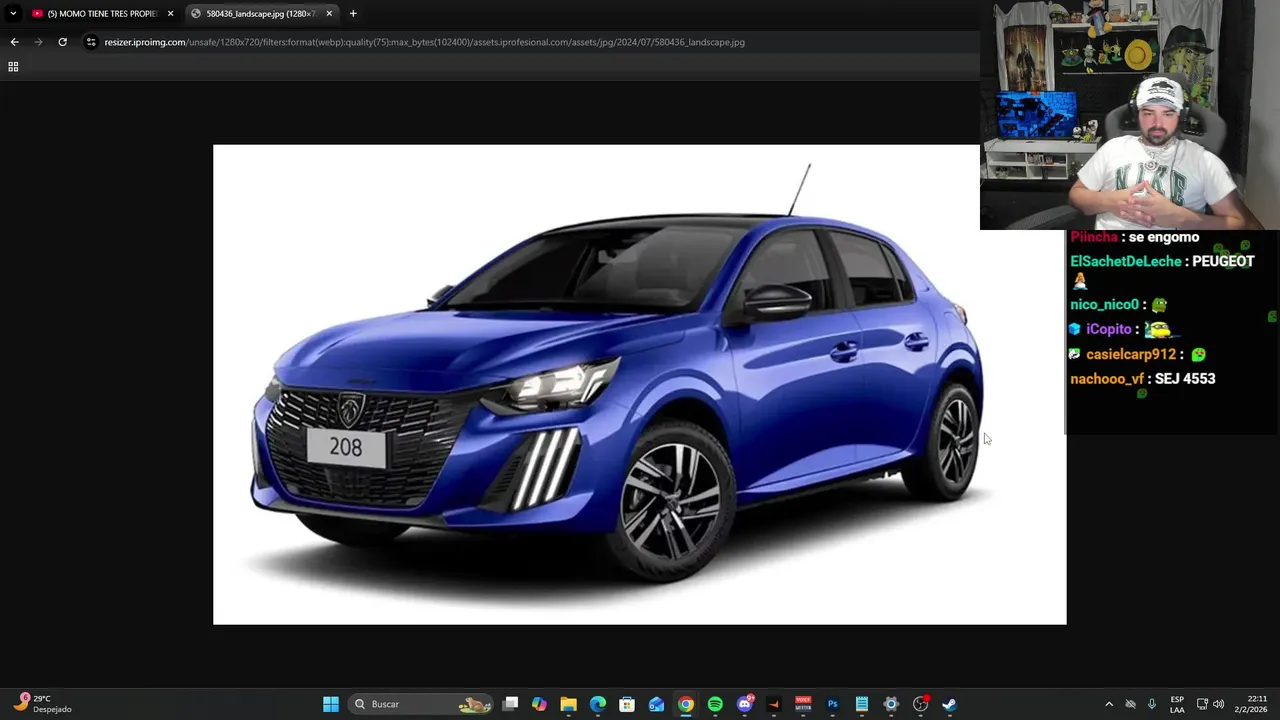
Task: Open Task View from the taskbar
Action: point(510,704)
